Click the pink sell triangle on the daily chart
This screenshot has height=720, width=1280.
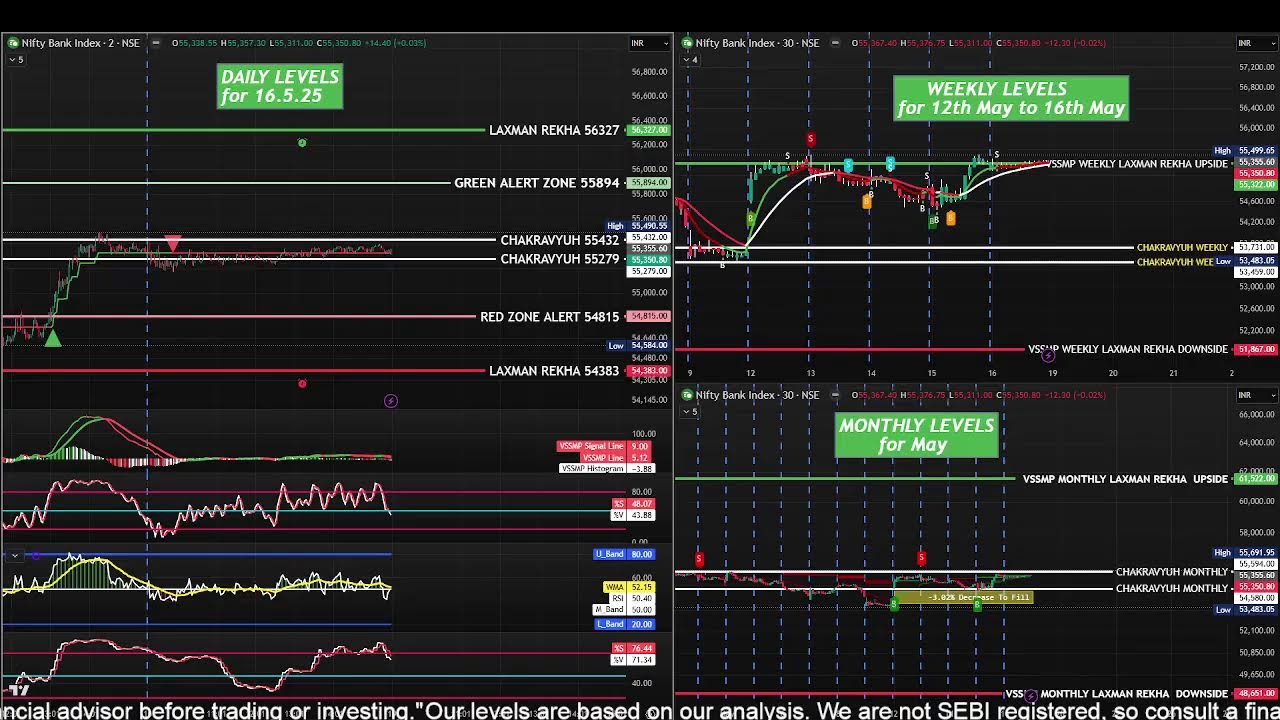(x=173, y=243)
